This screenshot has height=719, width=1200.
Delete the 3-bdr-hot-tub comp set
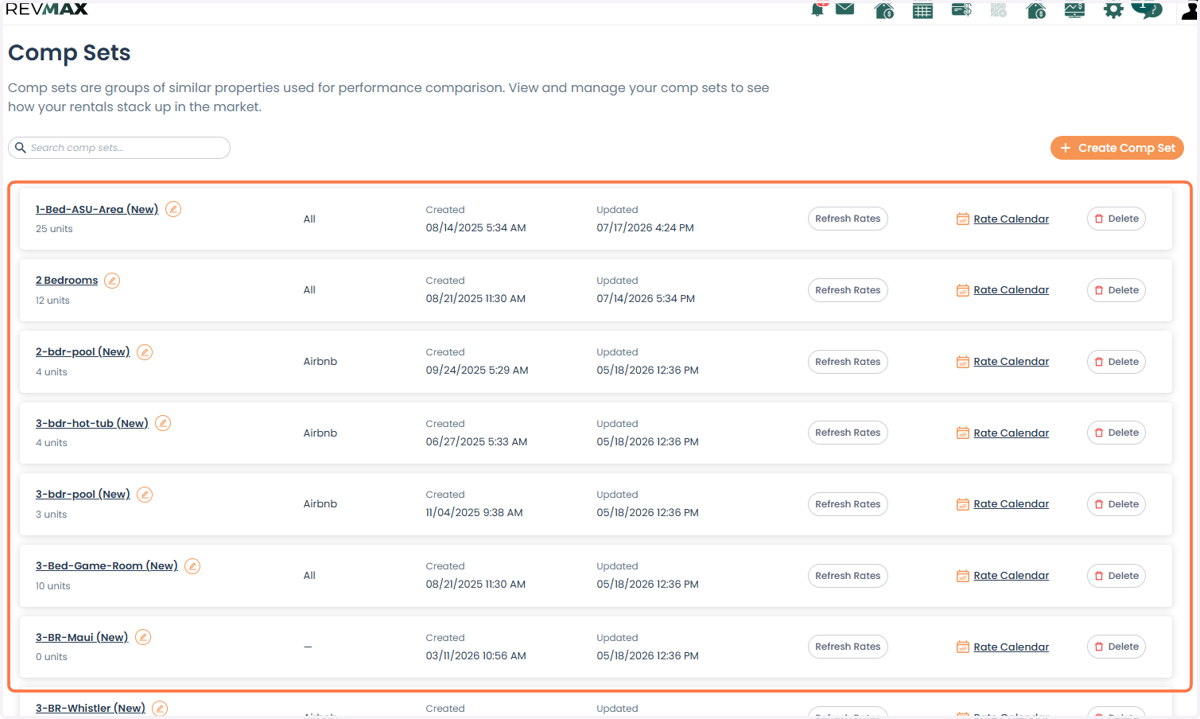pos(1116,433)
